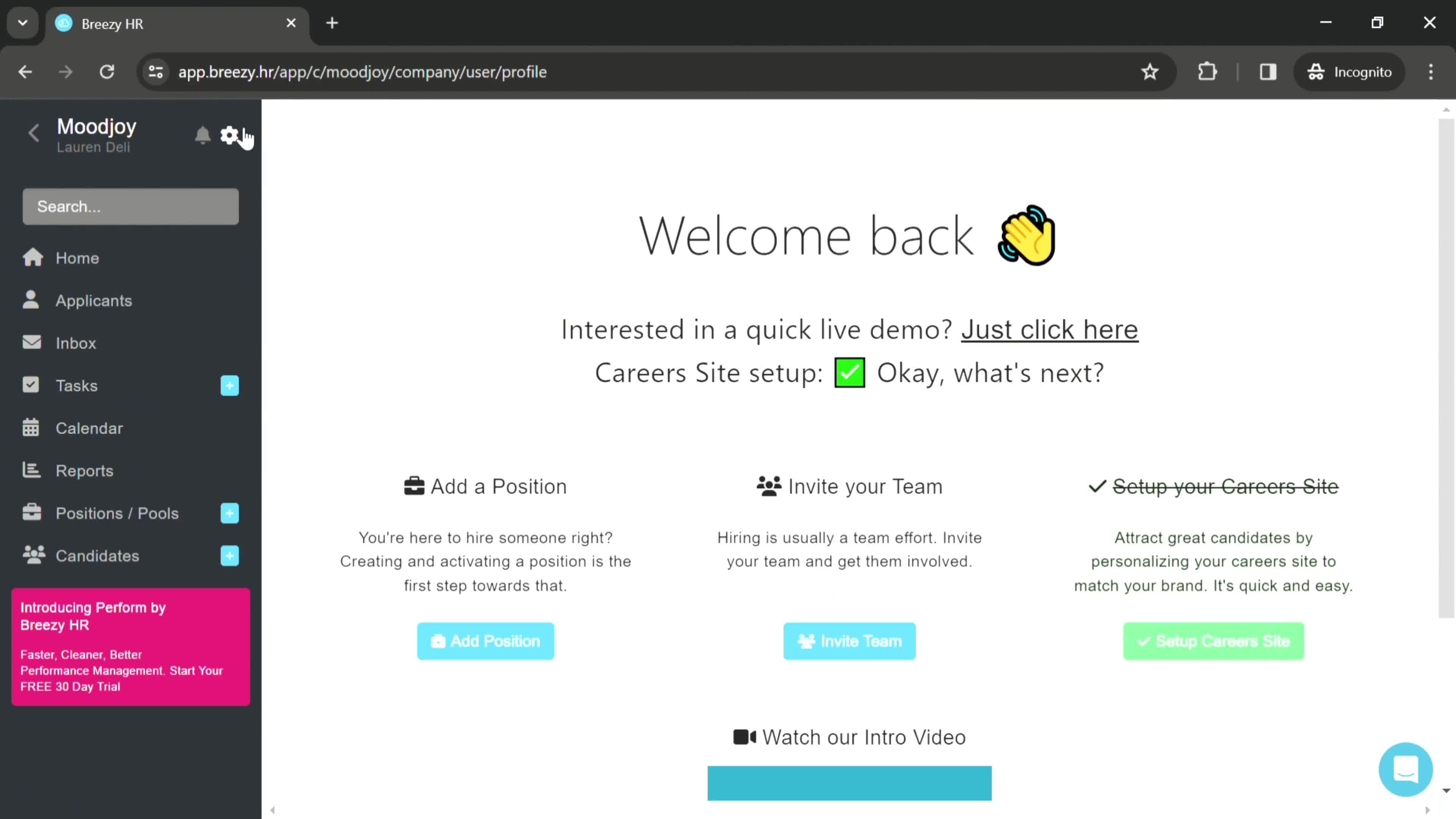The height and width of the screenshot is (819, 1456).
Task: Select the Reports sidebar icon
Action: [x=31, y=471]
